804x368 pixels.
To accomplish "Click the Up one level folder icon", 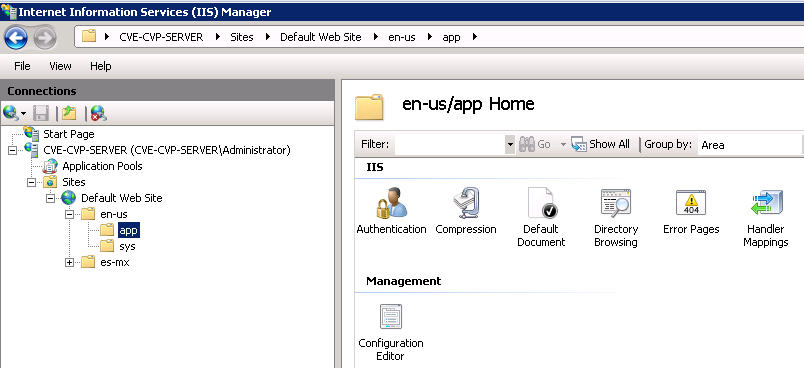I will (x=69, y=113).
